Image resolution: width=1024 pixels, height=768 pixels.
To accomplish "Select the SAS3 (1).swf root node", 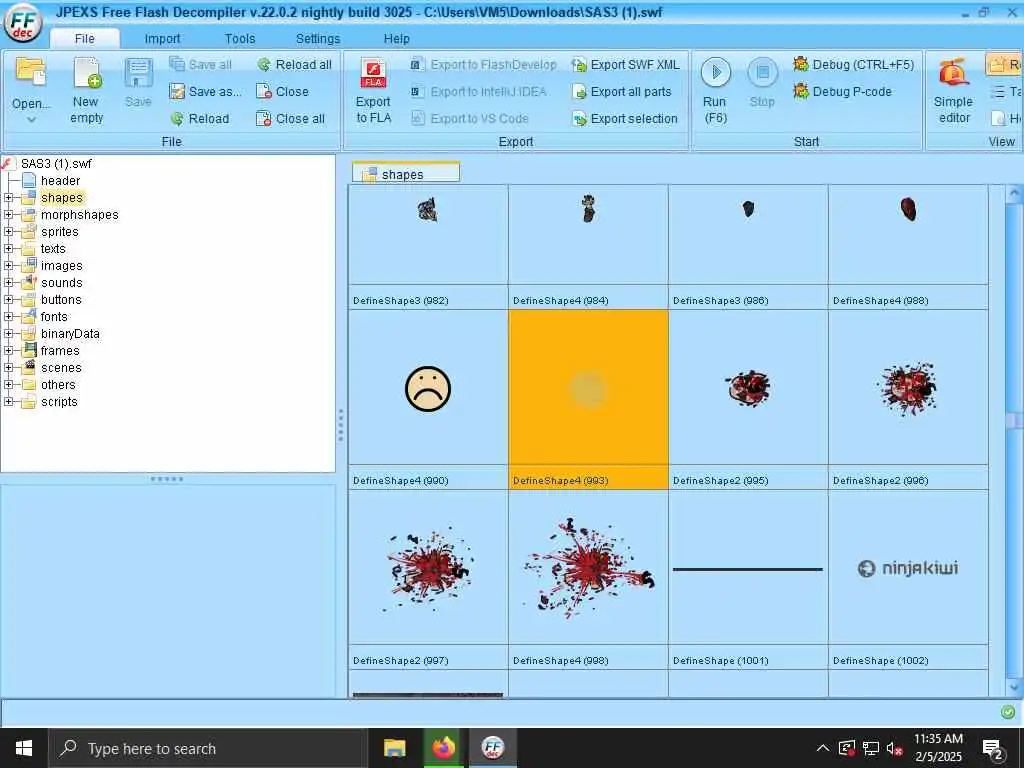I will (x=56, y=163).
